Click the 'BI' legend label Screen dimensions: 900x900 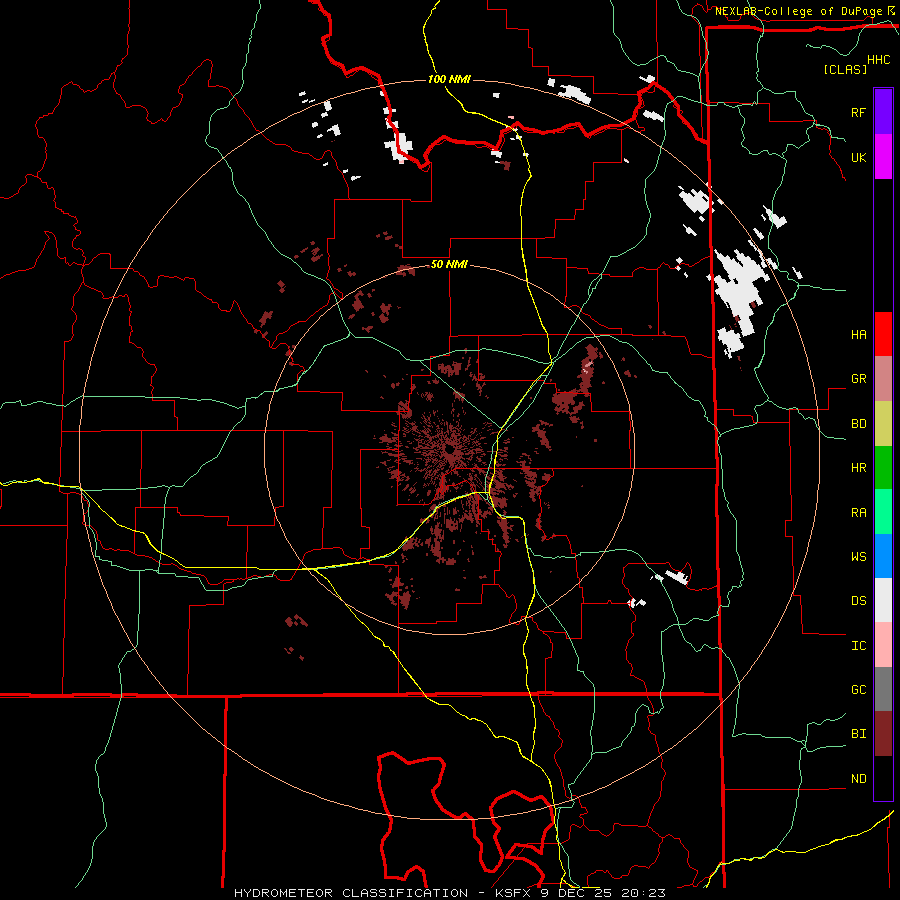pos(858,734)
